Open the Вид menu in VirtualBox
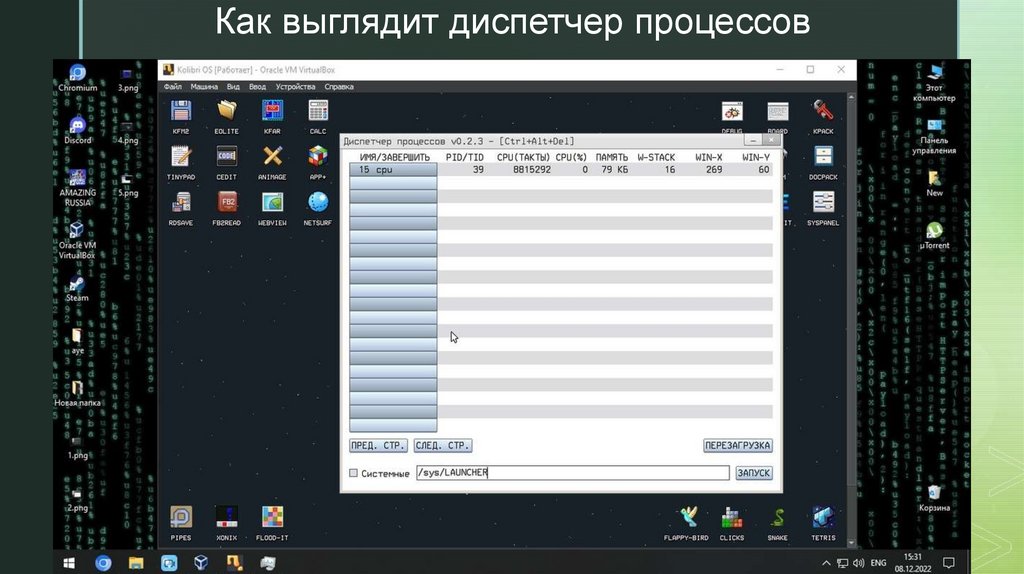1024x574 pixels. pyautogui.click(x=233, y=86)
